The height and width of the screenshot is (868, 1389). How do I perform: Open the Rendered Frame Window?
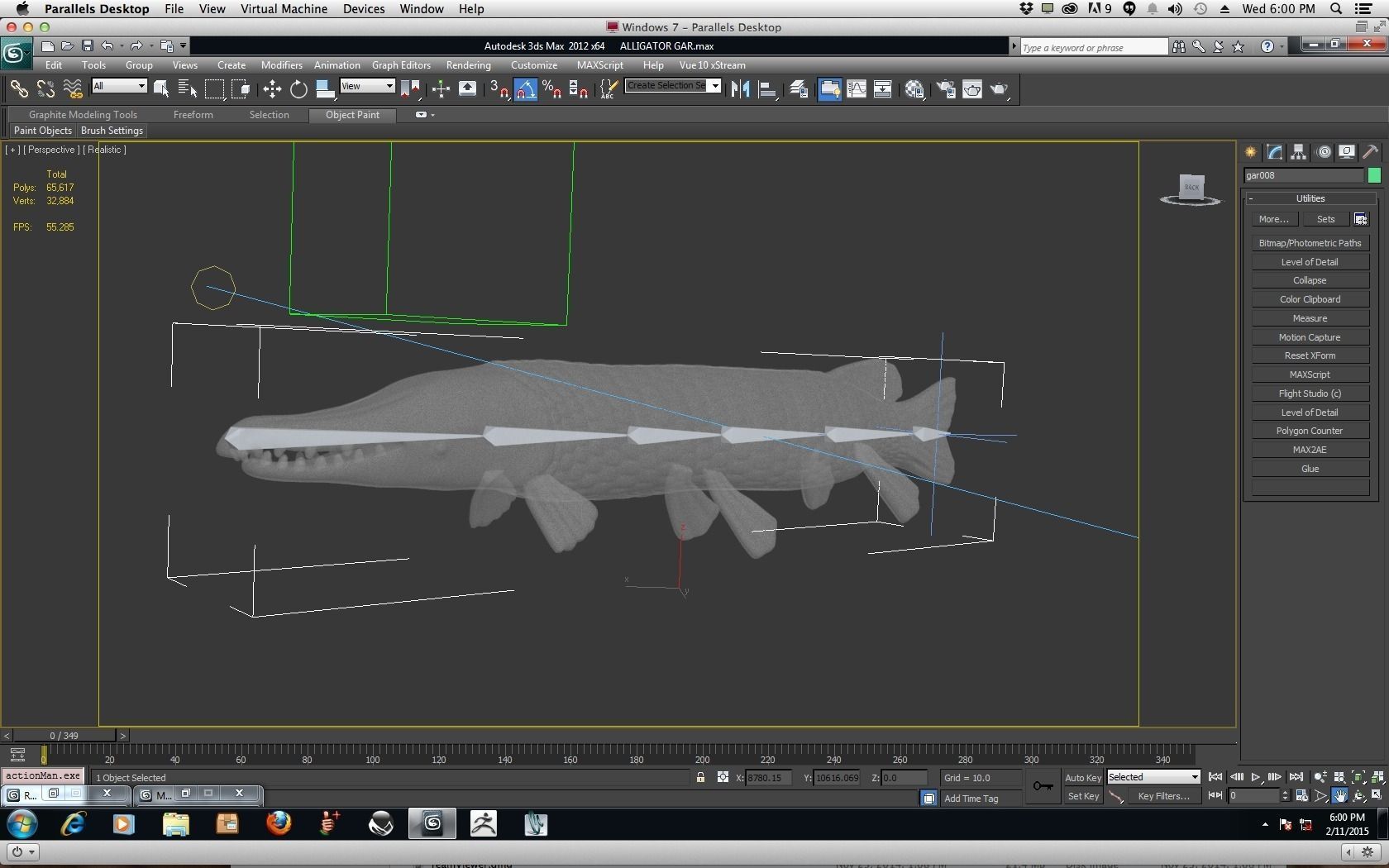tap(971, 88)
